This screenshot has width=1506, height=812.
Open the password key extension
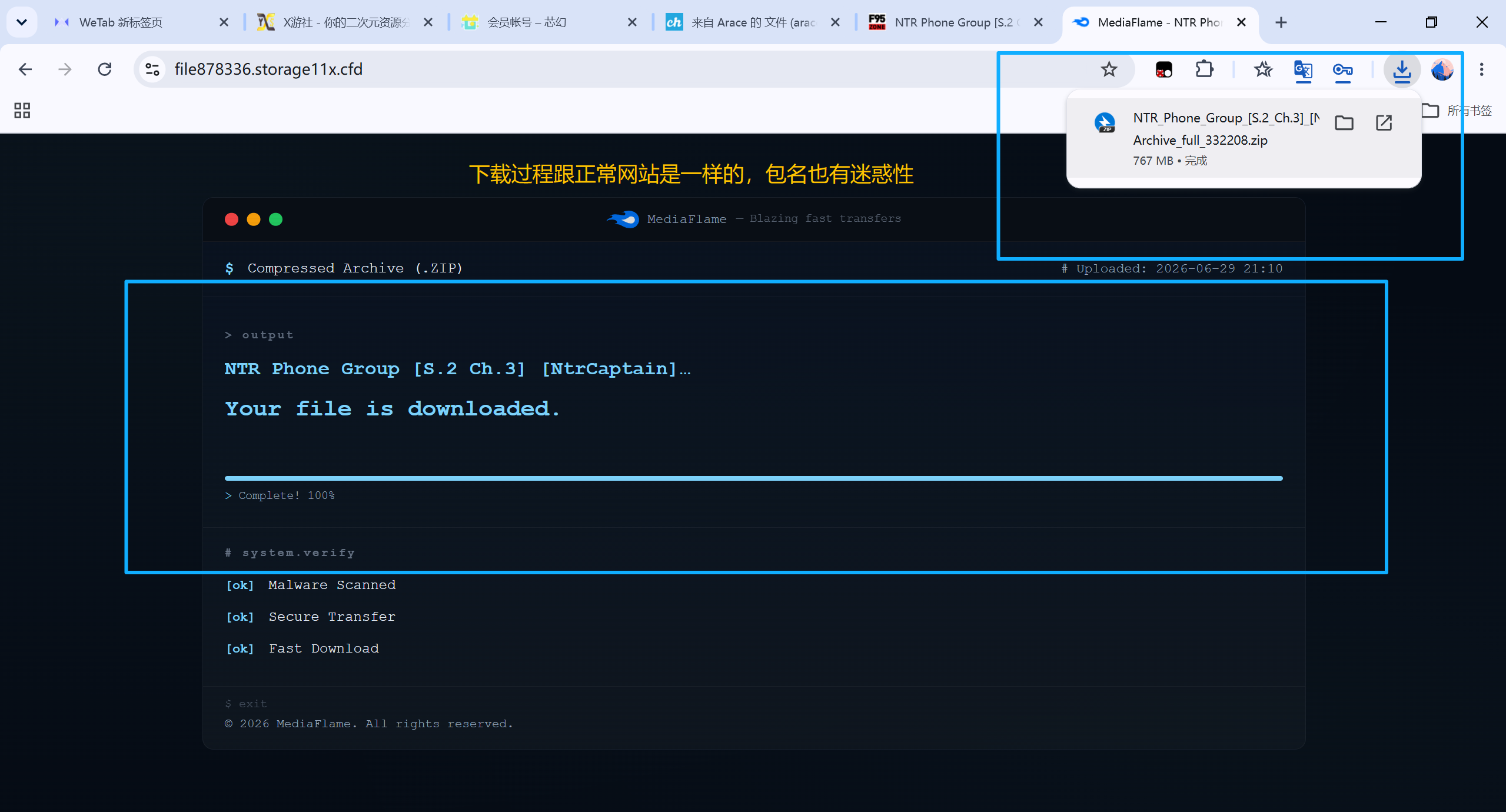[x=1342, y=69]
